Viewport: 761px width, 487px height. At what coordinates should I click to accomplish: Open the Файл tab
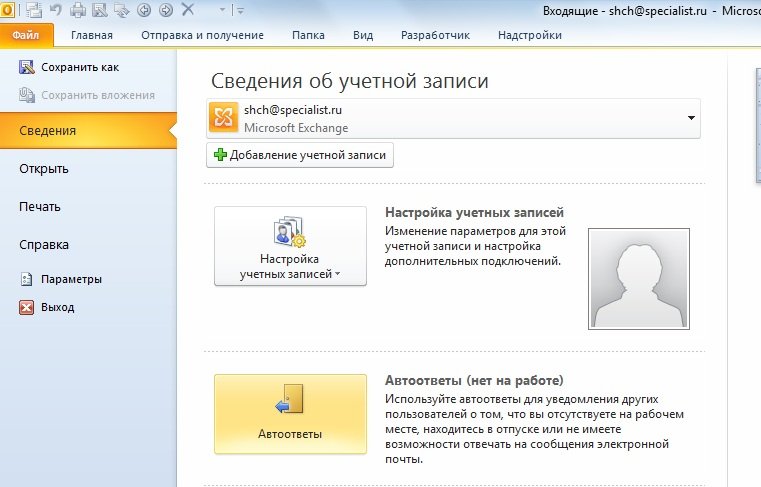25,35
